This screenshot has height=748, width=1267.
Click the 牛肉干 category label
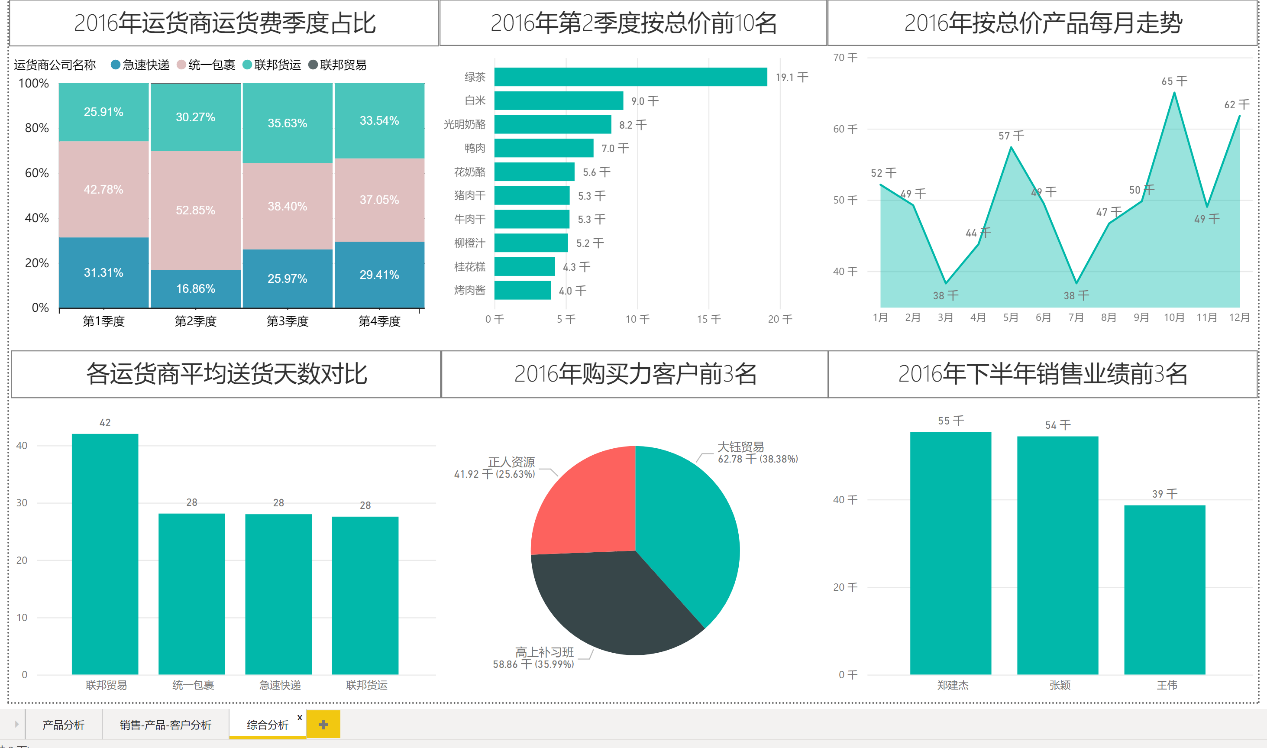click(470, 219)
